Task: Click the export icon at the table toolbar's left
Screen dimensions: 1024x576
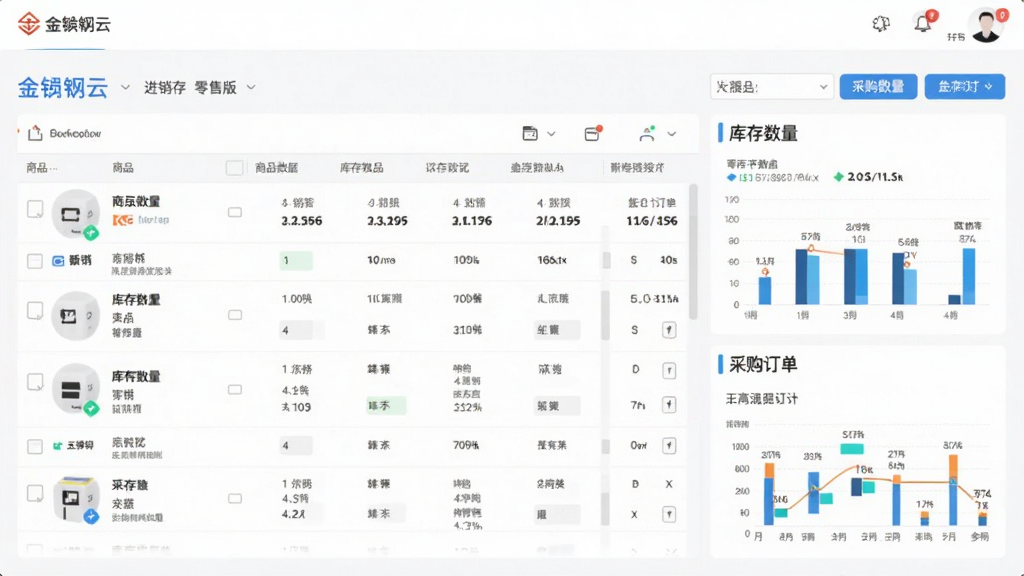Action: click(x=35, y=133)
